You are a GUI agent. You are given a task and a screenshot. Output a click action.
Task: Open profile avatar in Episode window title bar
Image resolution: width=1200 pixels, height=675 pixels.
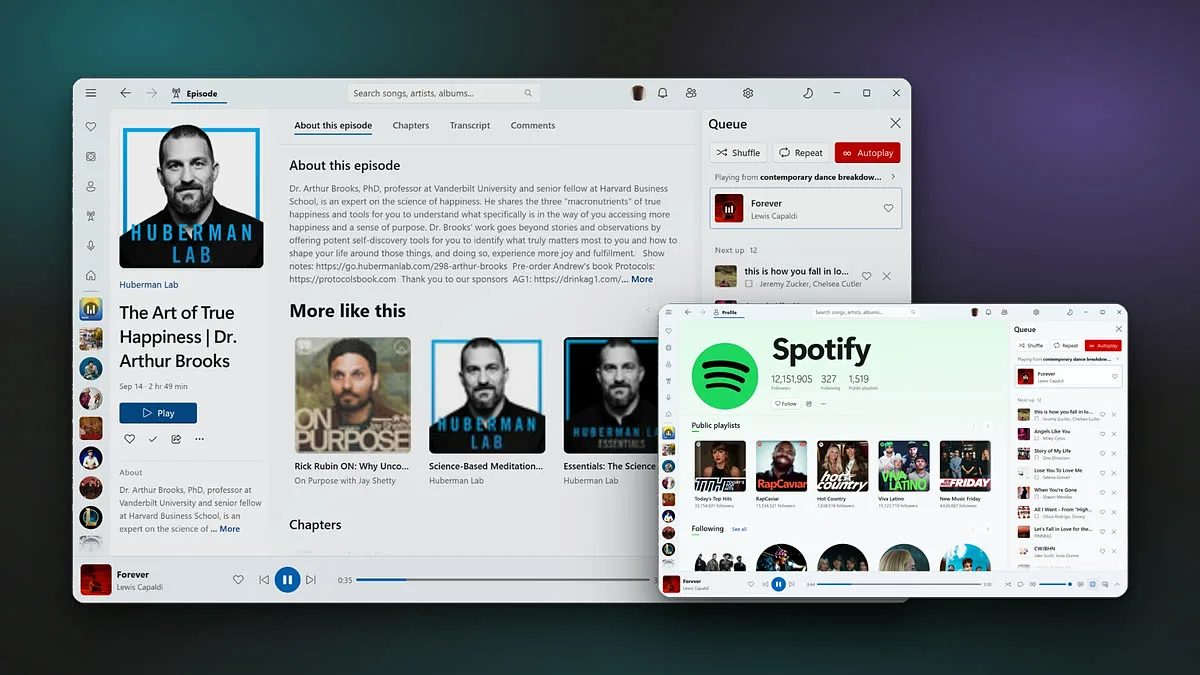(x=638, y=93)
